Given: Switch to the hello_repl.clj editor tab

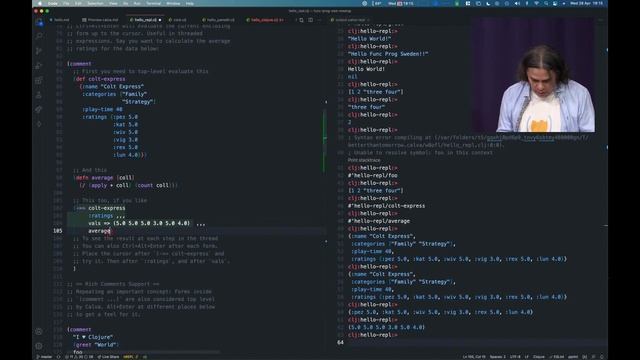Looking at the screenshot, I should tap(146, 20).
